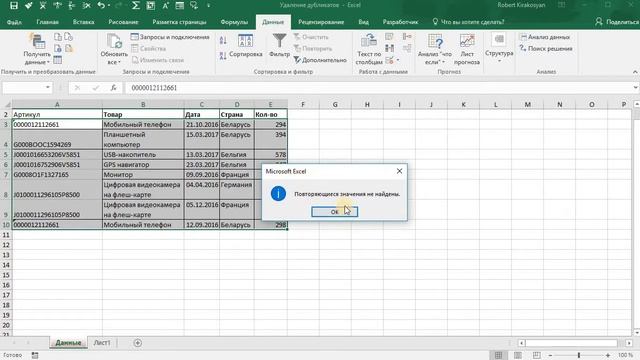The height and width of the screenshot is (360, 640).
Task: Open the Получить данные menu
Action: pos(37,50)
